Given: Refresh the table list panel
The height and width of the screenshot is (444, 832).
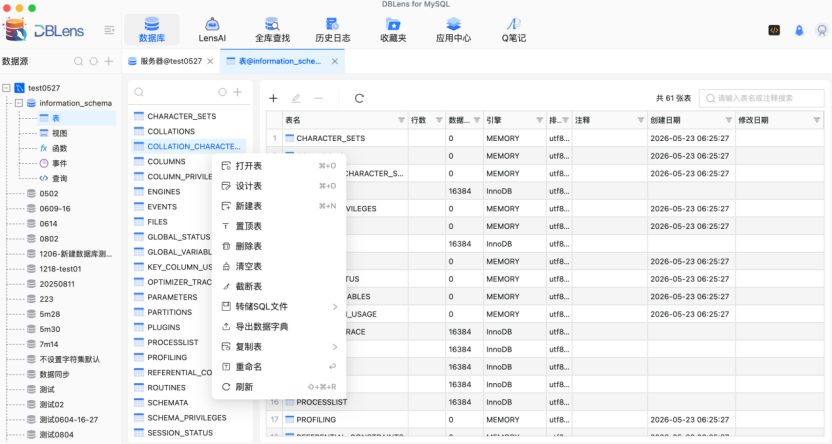Looking at the screenshot, I should coord(222,92).
